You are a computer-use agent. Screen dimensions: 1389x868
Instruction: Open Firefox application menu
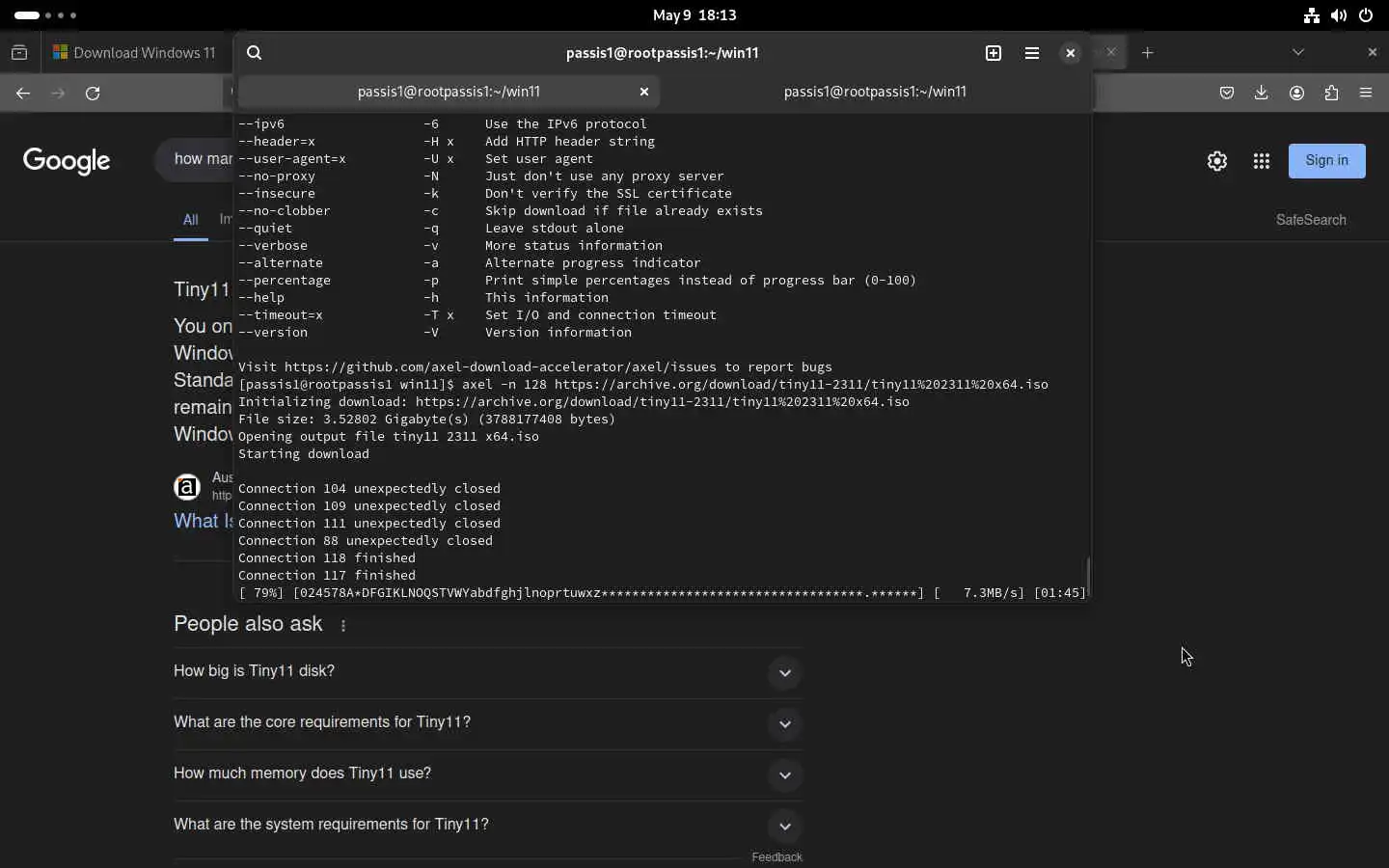(x=1366, y=94)
